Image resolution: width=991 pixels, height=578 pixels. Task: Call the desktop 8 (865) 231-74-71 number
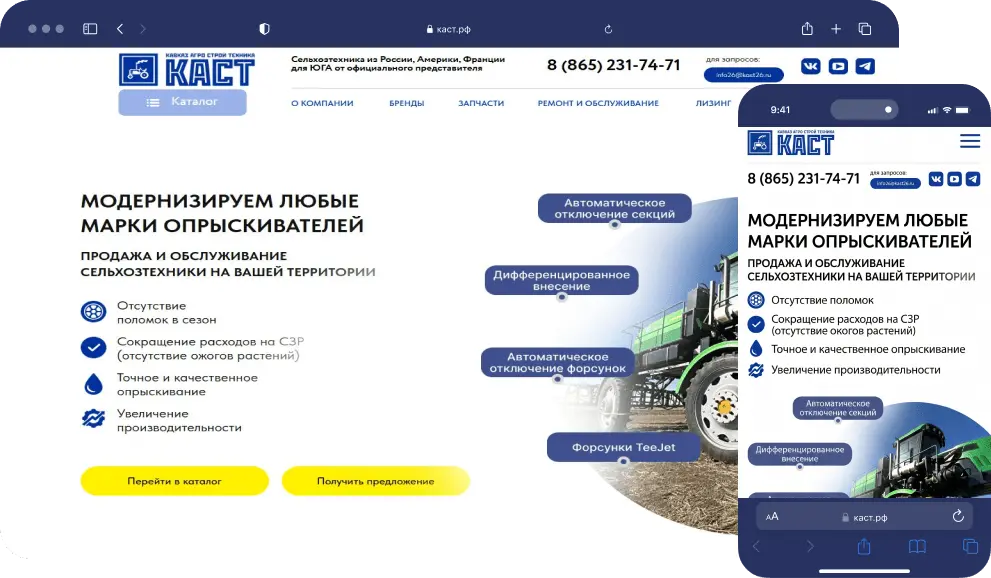[x=613, y=65]
